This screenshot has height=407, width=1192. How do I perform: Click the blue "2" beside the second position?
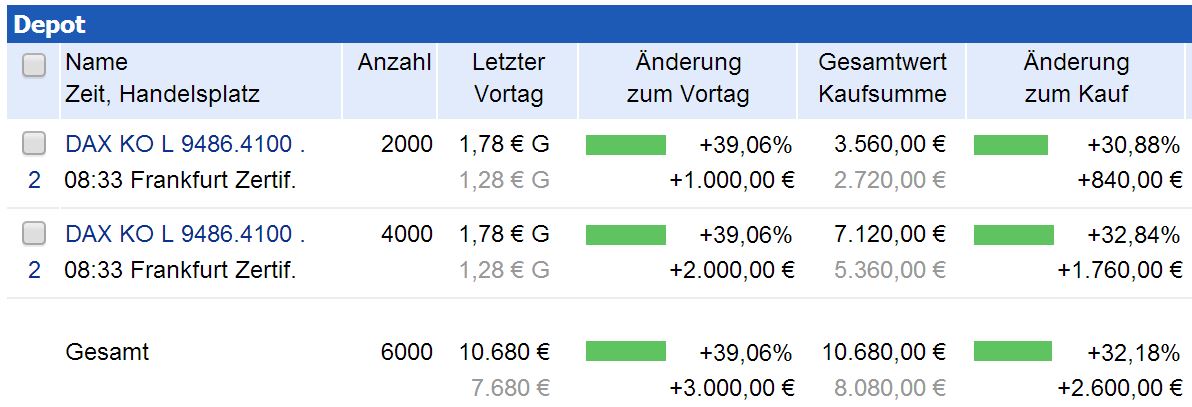[x=34, y=270]
